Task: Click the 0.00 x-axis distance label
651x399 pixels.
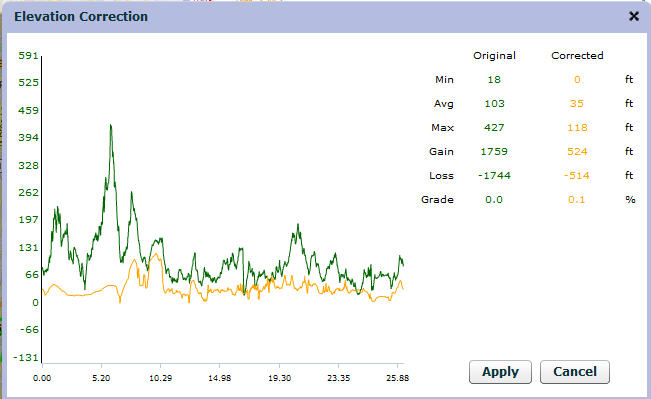Action: [42, 378]
